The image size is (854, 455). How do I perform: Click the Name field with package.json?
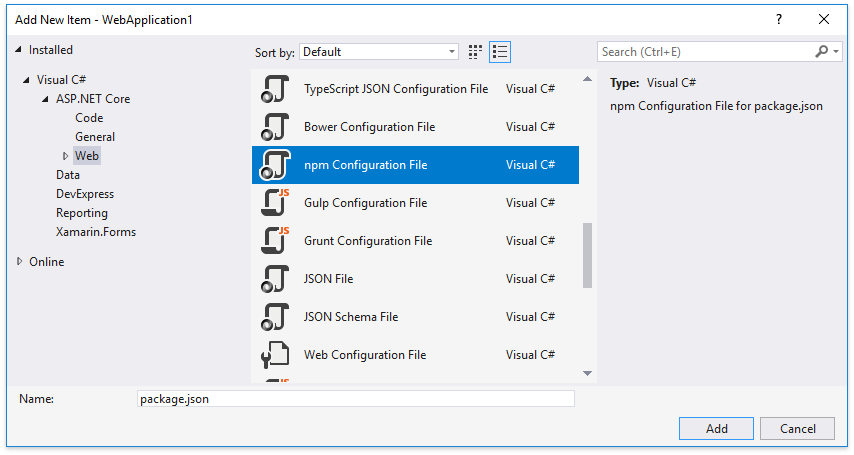pos(356,399)
